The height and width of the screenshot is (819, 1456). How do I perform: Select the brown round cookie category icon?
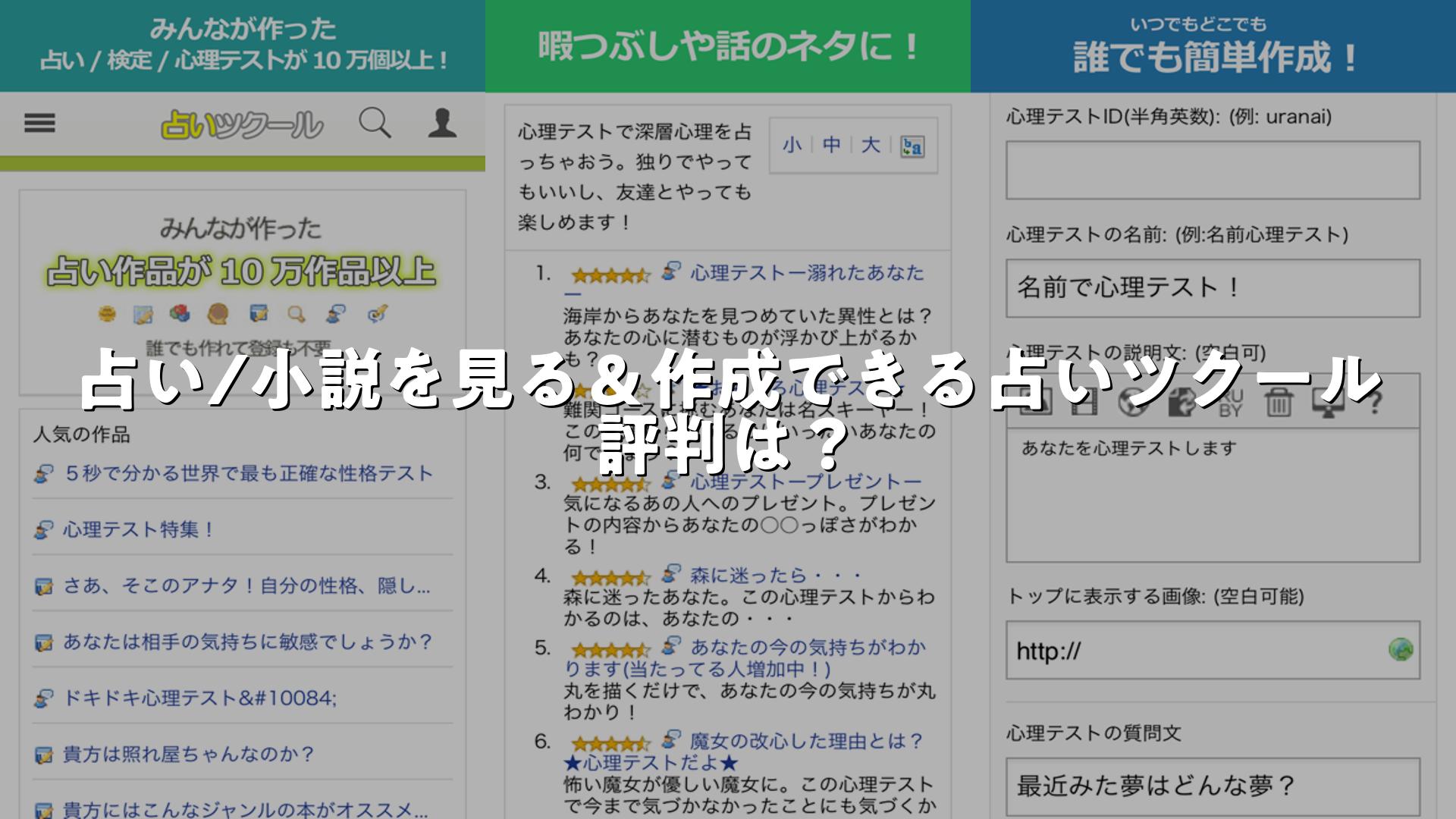(218, 313)
